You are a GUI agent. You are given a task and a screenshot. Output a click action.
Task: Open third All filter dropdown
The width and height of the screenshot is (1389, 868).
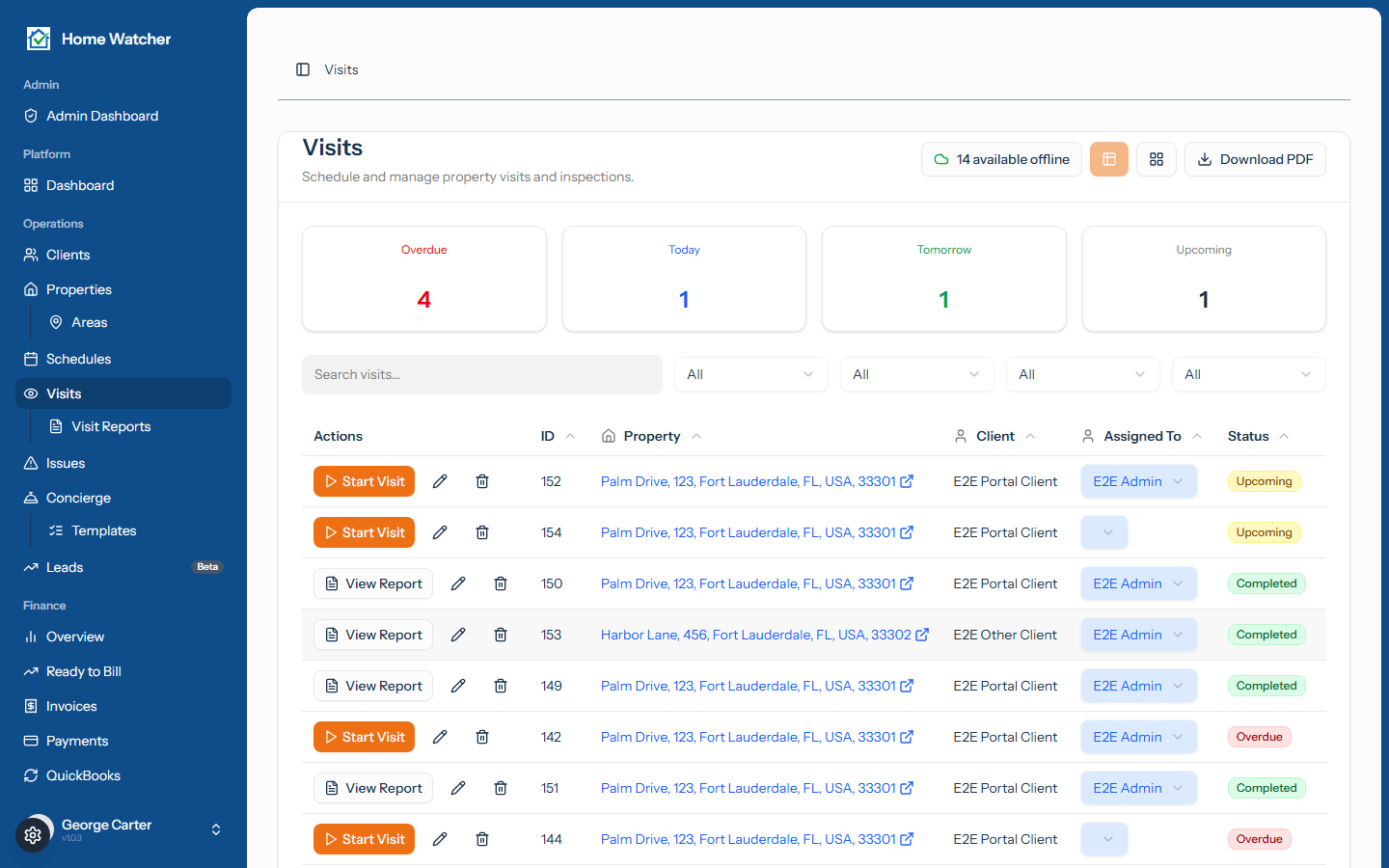(1082, 374)
